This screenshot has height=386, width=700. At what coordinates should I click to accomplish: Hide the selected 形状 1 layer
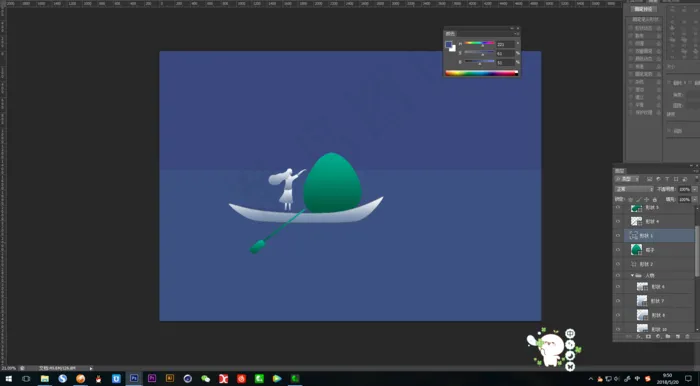tap(618, 235)
